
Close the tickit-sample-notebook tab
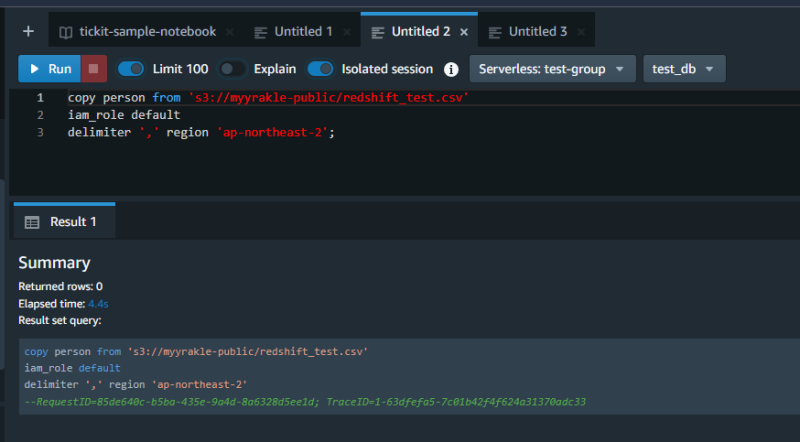click(x=230, y=32)
